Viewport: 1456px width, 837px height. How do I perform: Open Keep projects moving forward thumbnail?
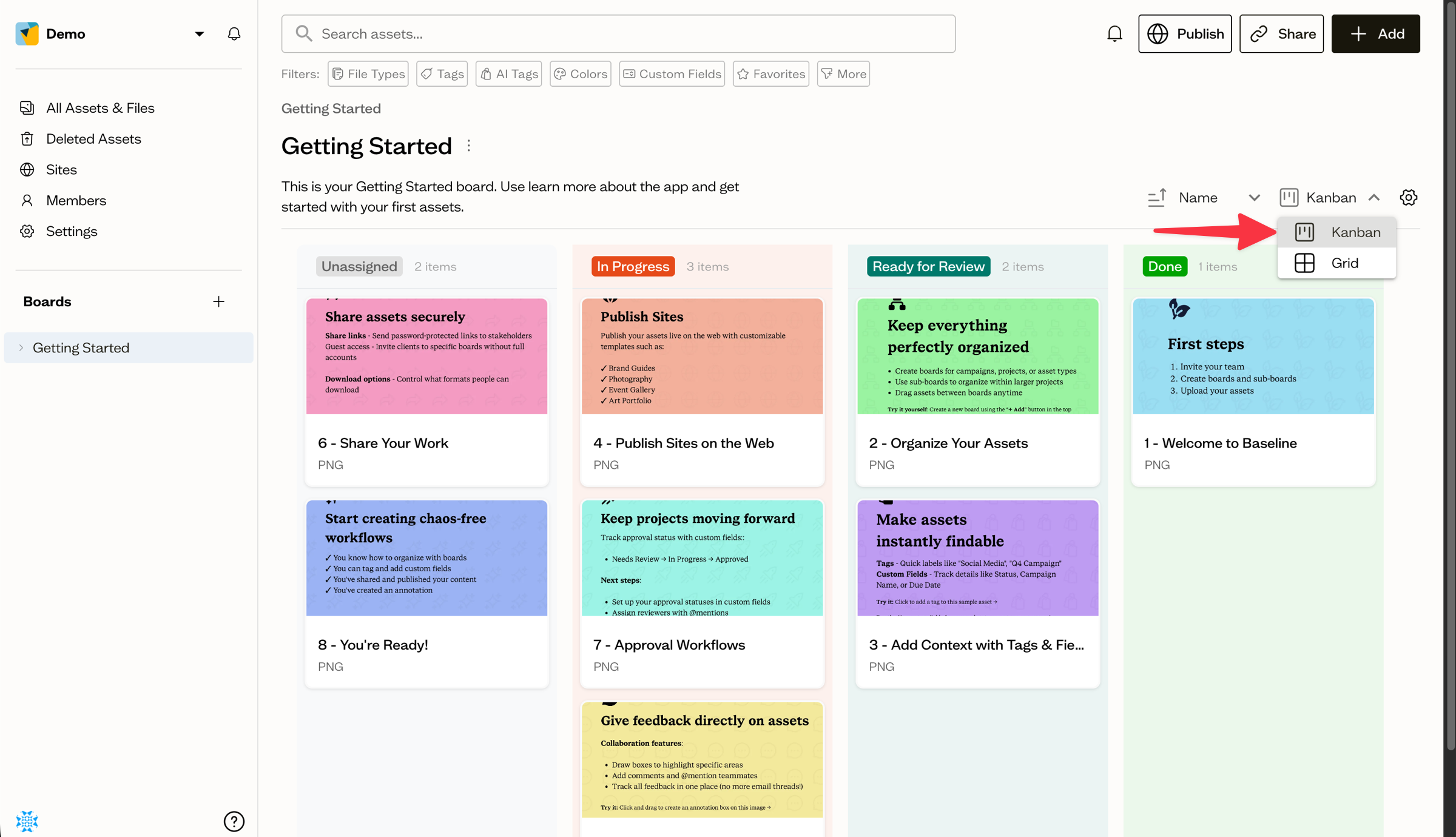point(702,558)
